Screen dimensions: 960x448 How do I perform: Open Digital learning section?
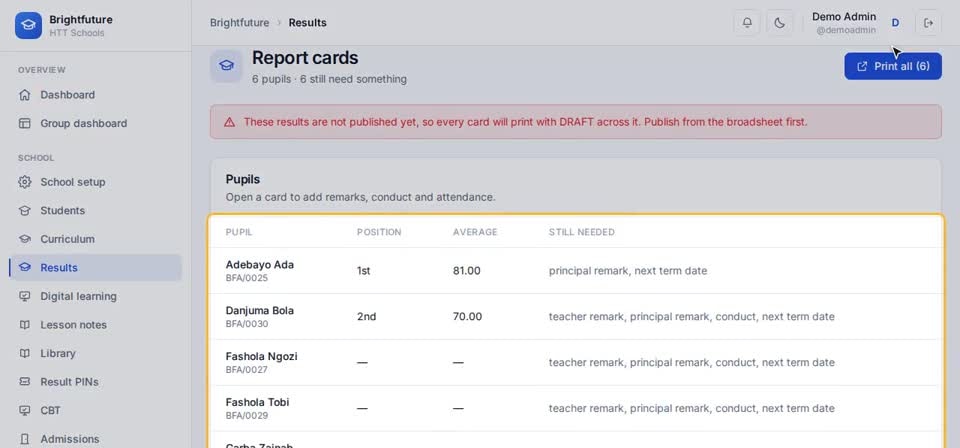[96, 296]
